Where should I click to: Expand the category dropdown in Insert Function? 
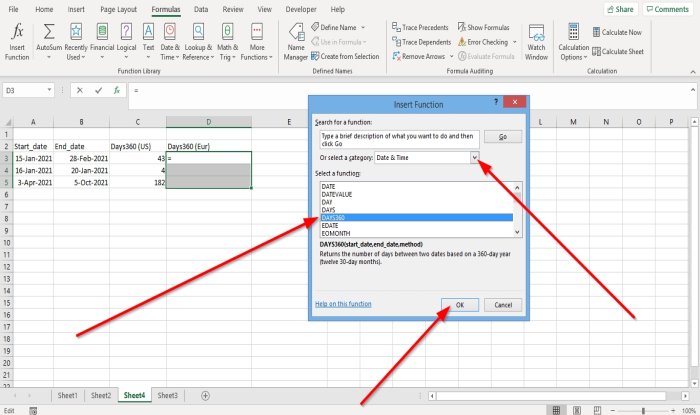(x=475, y=158)
